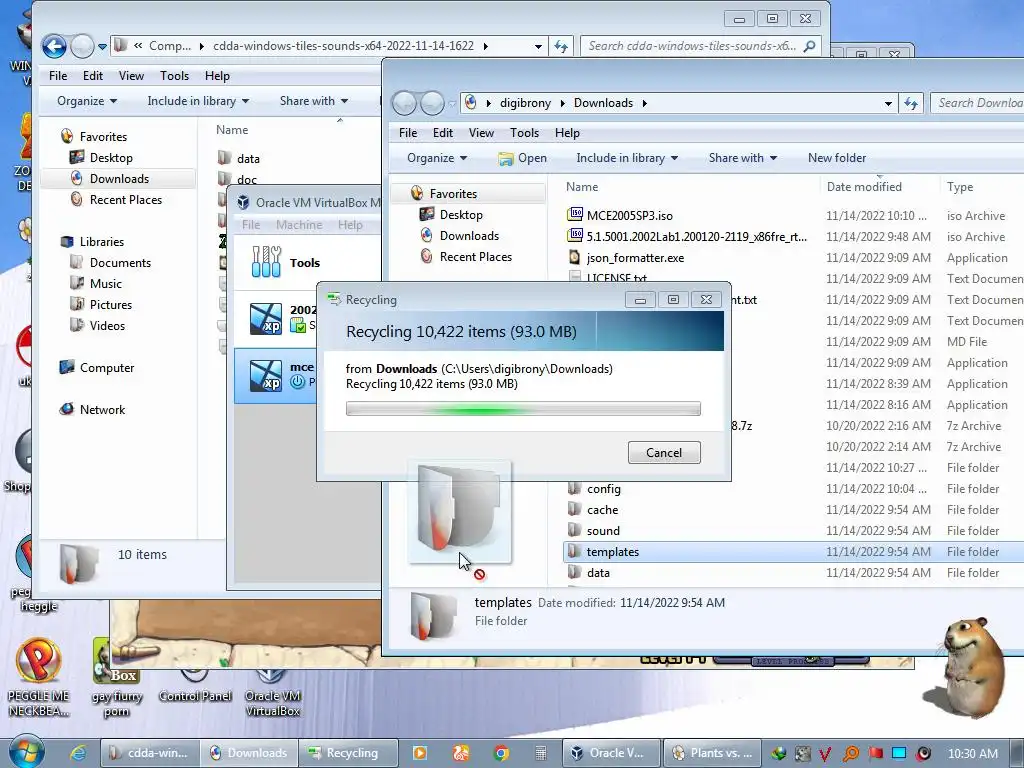Open the calculator taskbar icon
1024x768 pixels.
(x=541, y=753)
